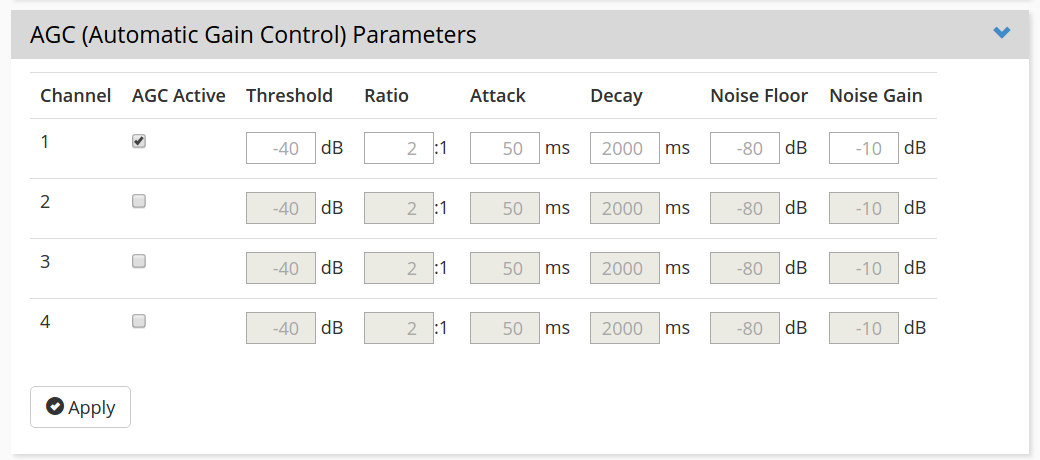Click channel 1 Attack time field
This screenshot has height=460, width=1040.
(504, 148)
